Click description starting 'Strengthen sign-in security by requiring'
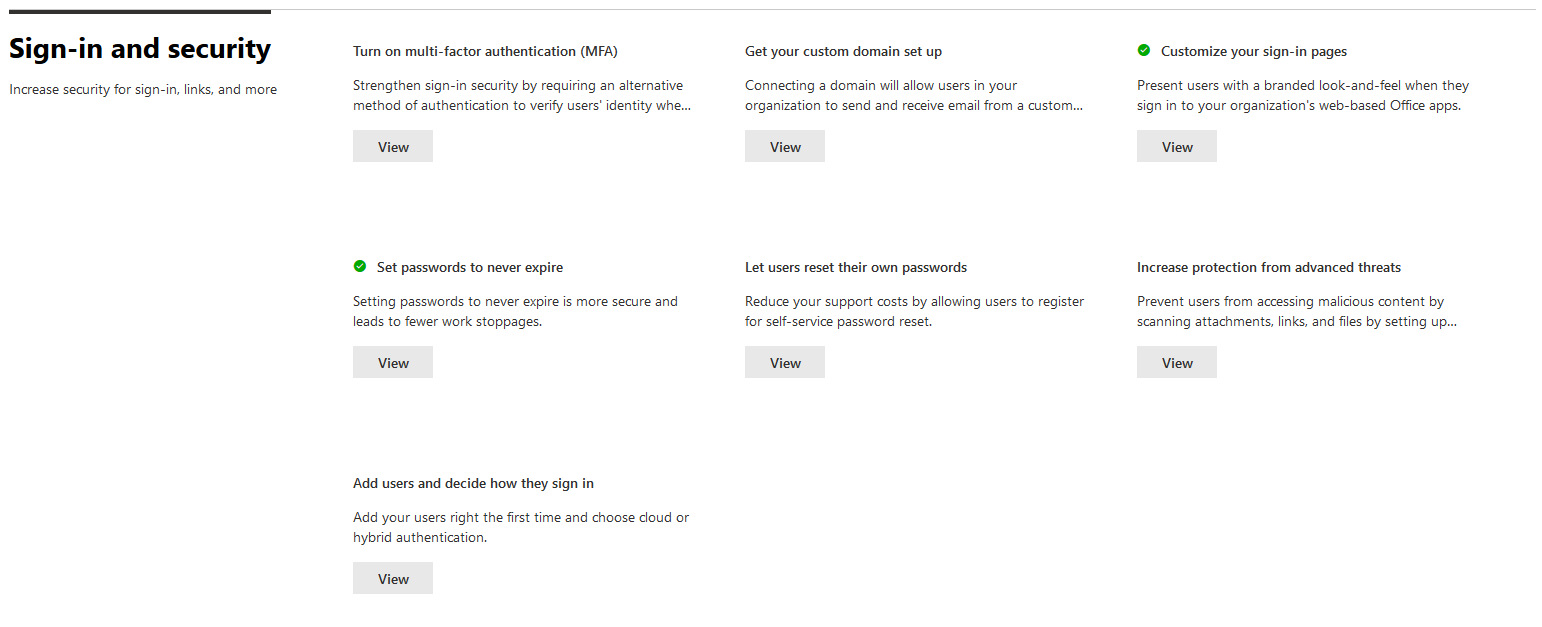Image resolution: width=1542 pixels, height=627 pixels. pyautogui.click(x=522, y=95)
